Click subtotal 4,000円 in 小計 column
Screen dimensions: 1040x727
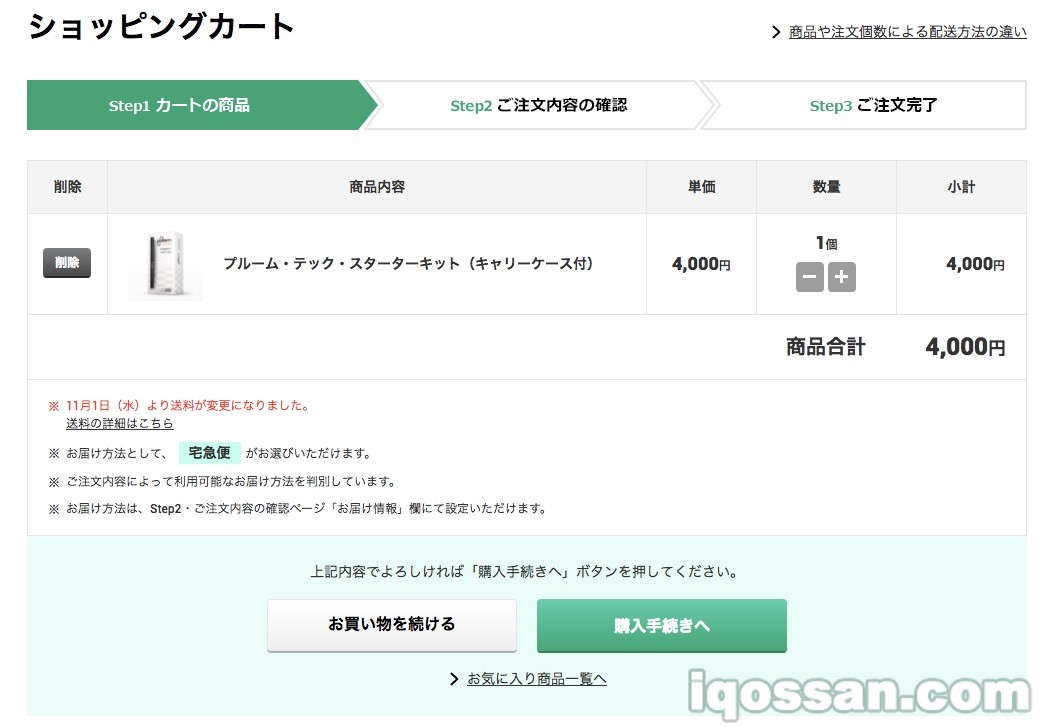(975, 264)
